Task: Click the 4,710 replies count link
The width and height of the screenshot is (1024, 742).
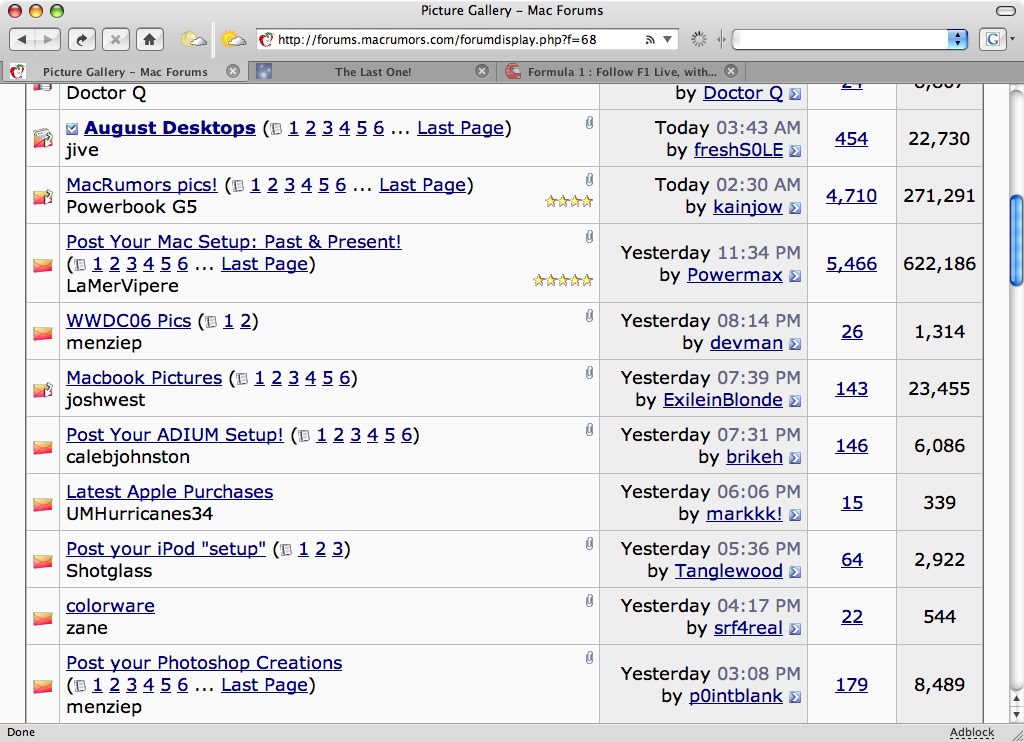Action: (852, 195)
